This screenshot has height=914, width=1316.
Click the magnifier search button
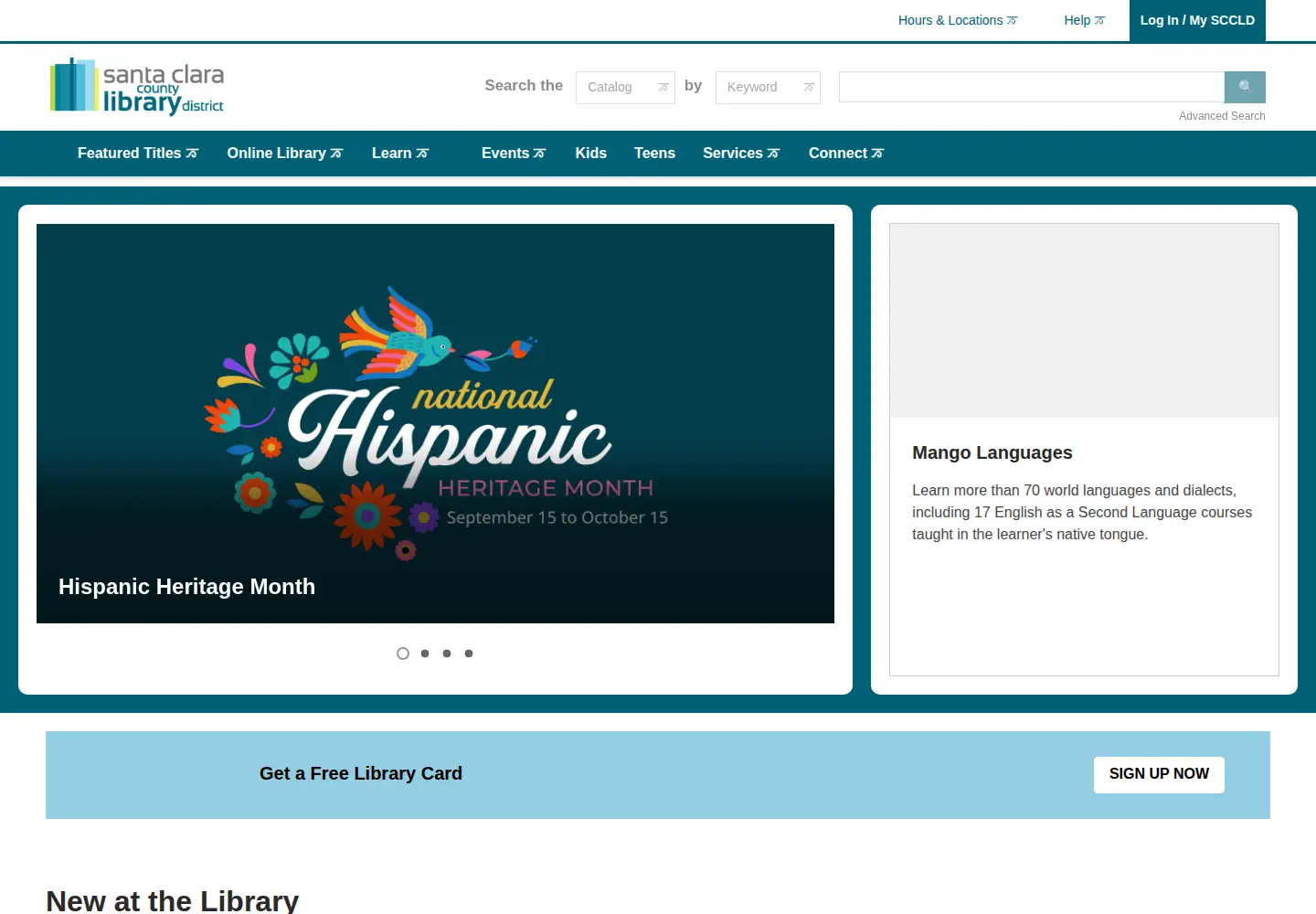(1245, 87)
